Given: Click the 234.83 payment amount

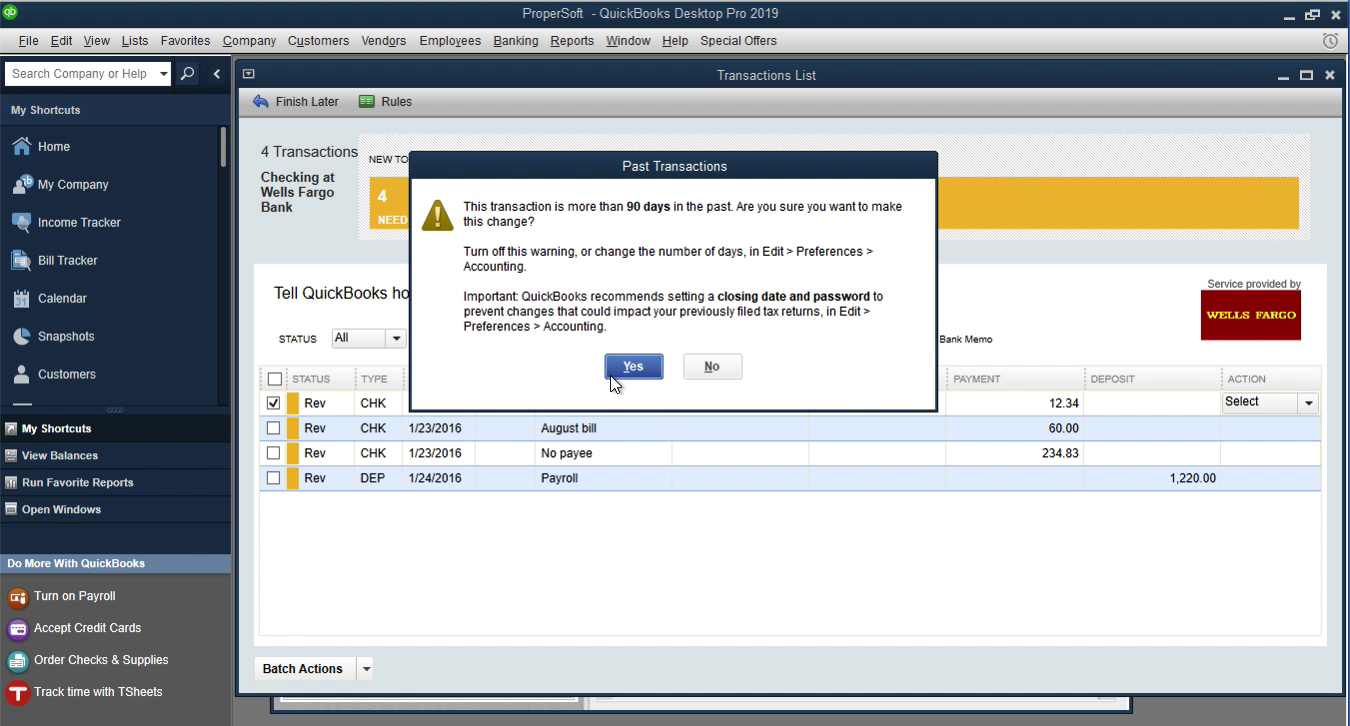Looking at the screenshot, I should (x=1060, y=453).
